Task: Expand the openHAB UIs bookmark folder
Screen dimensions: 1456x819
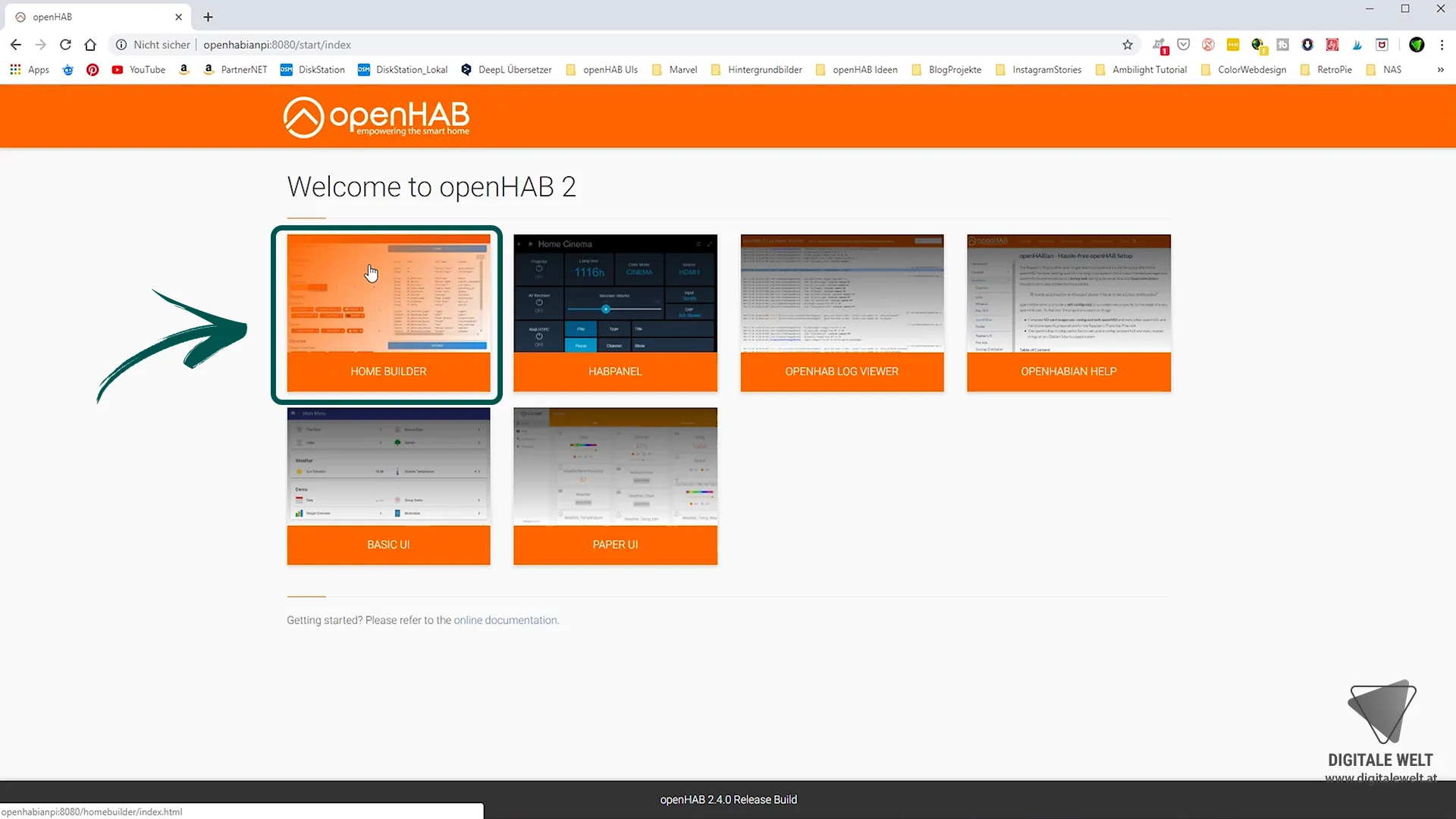Action: click(602, 70)
